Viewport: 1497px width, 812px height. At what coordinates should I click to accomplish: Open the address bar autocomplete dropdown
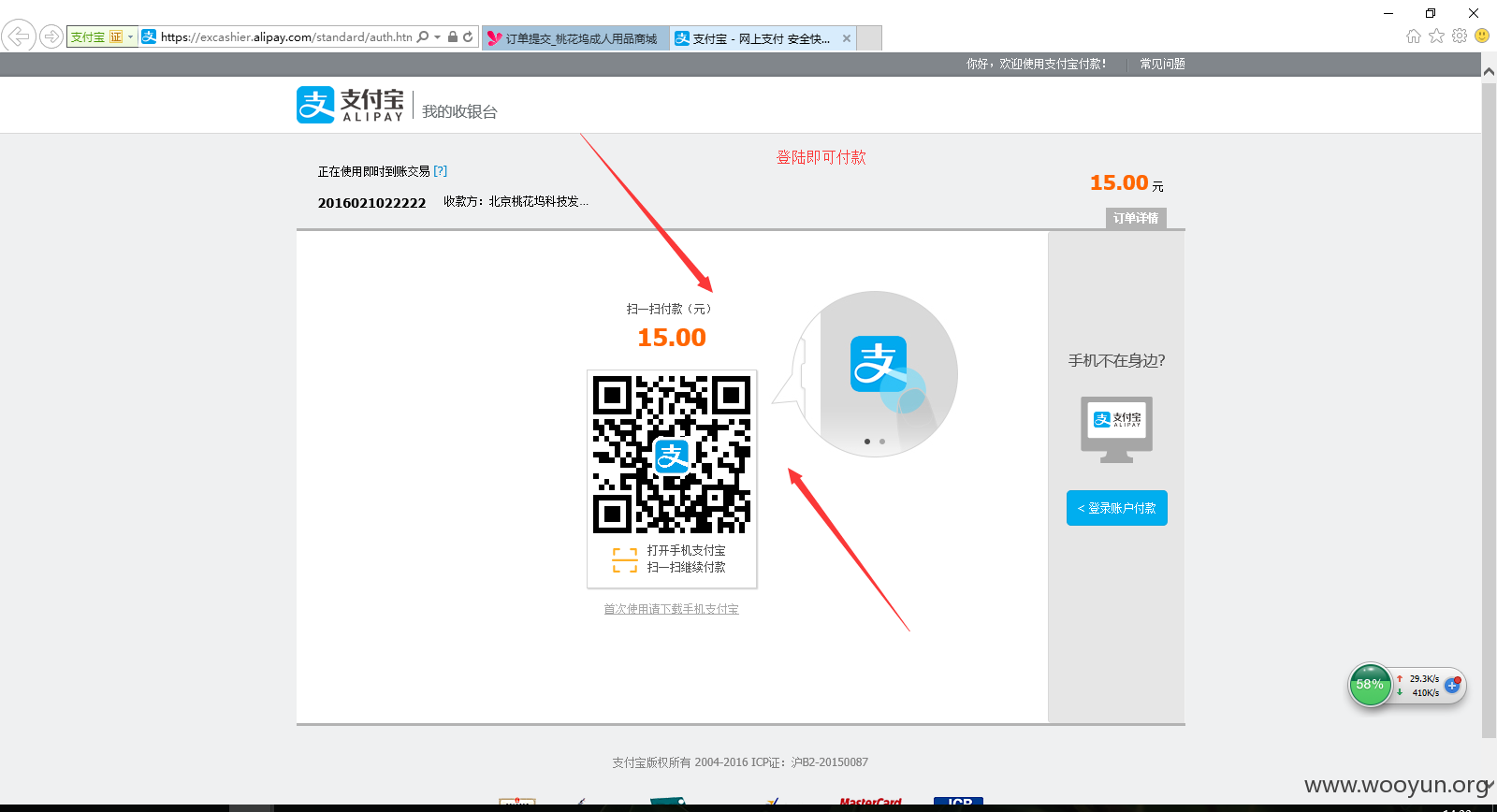(x=437, y=37)
